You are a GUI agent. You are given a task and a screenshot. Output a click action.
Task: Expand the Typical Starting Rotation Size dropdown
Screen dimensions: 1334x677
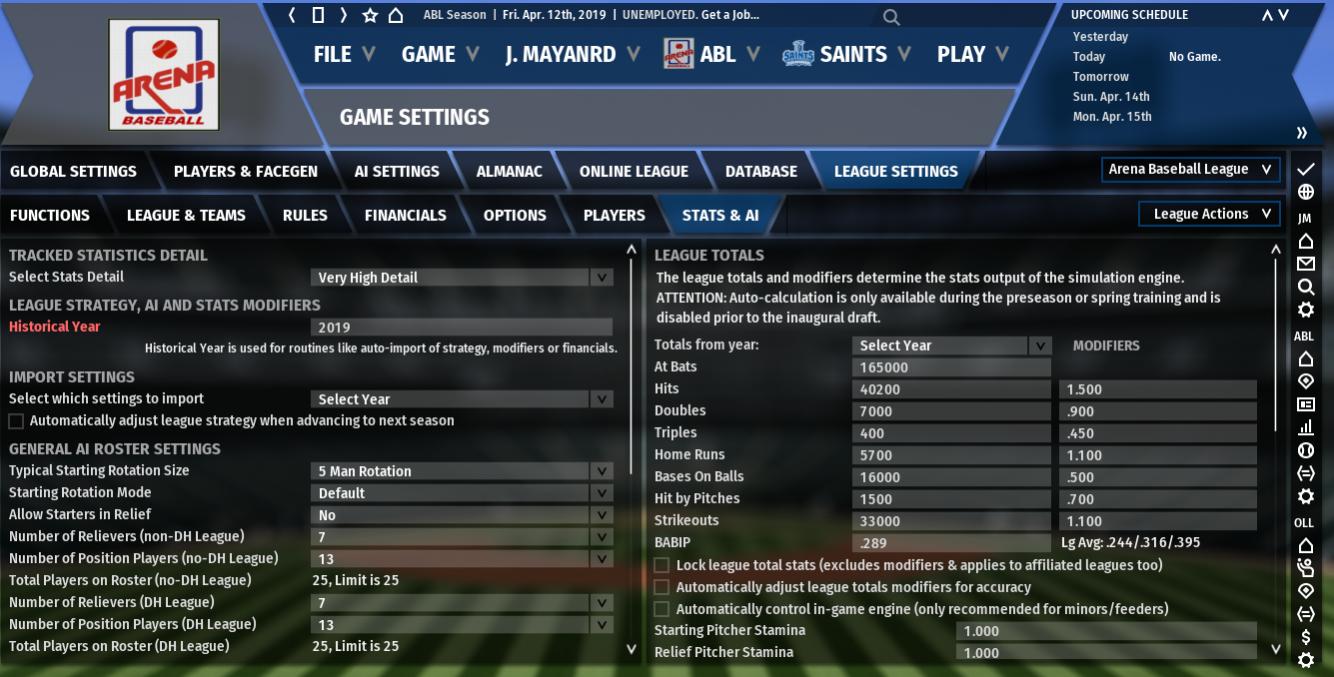tap(461, 471)
